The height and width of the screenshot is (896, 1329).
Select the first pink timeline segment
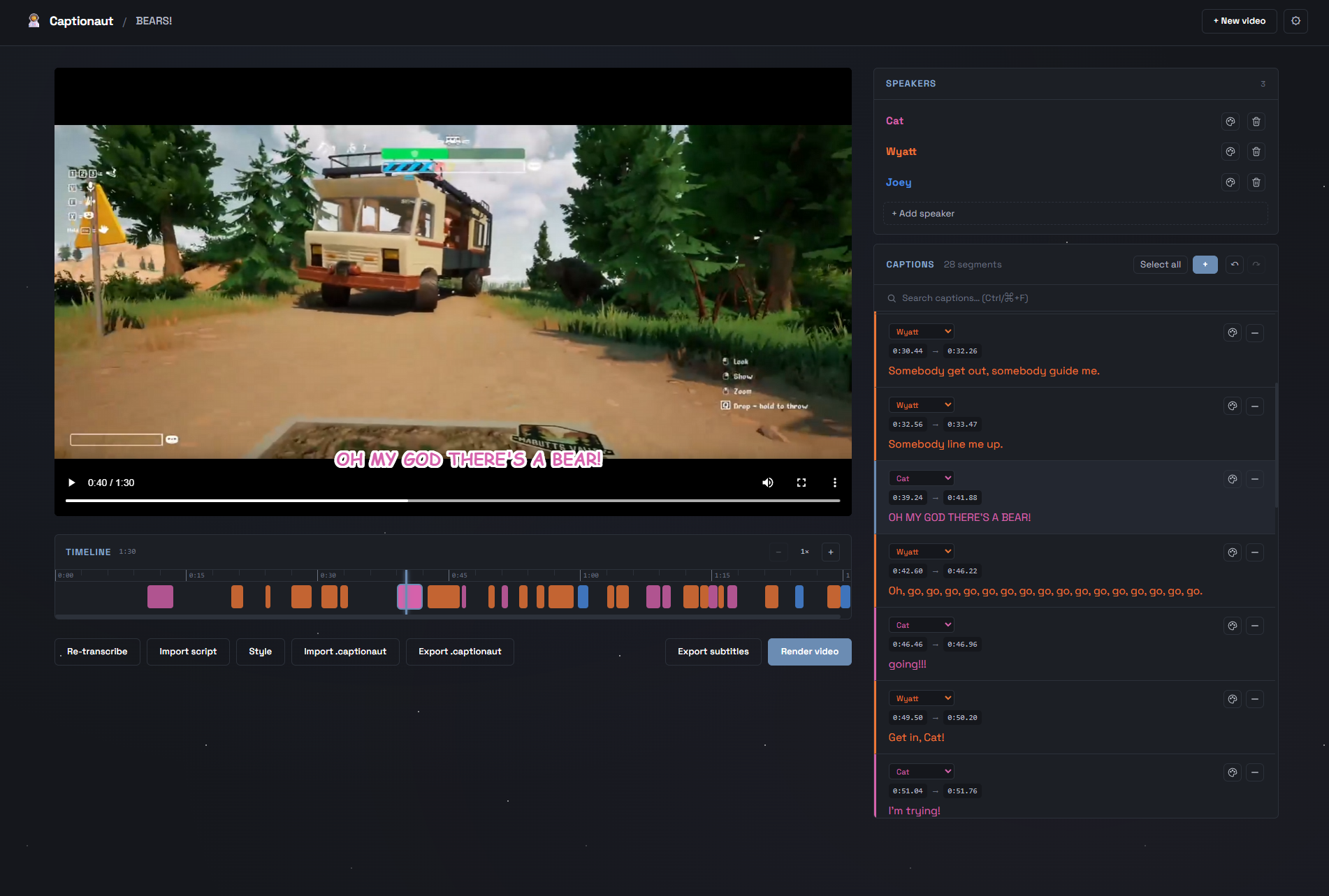(x=160, y=597)
